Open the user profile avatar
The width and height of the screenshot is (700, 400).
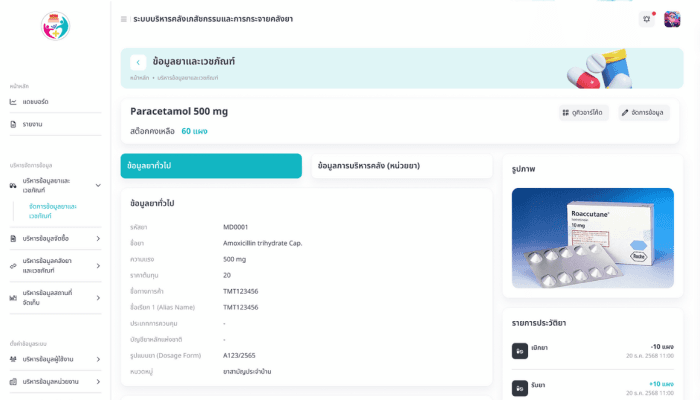pos(672,19)
